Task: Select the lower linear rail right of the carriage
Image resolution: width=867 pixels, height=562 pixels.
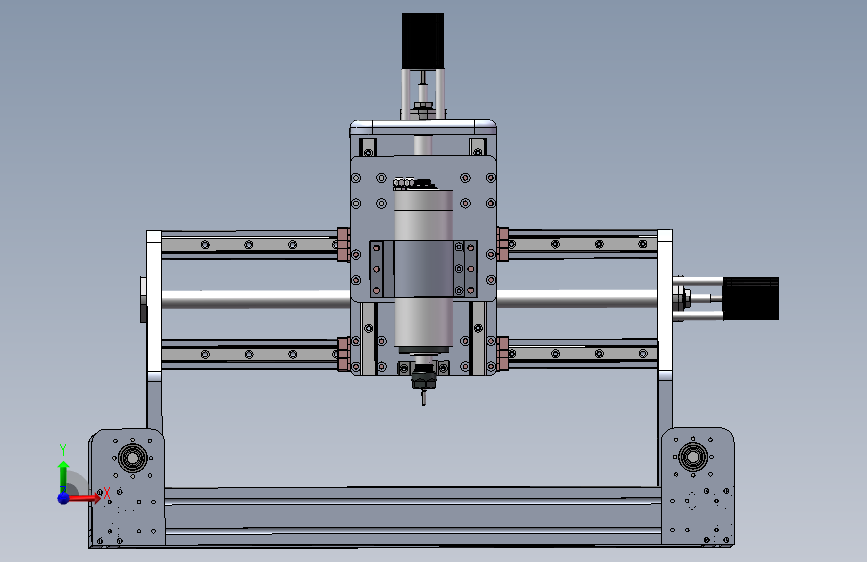Action: pyautogui.click(x=583, y=353)
